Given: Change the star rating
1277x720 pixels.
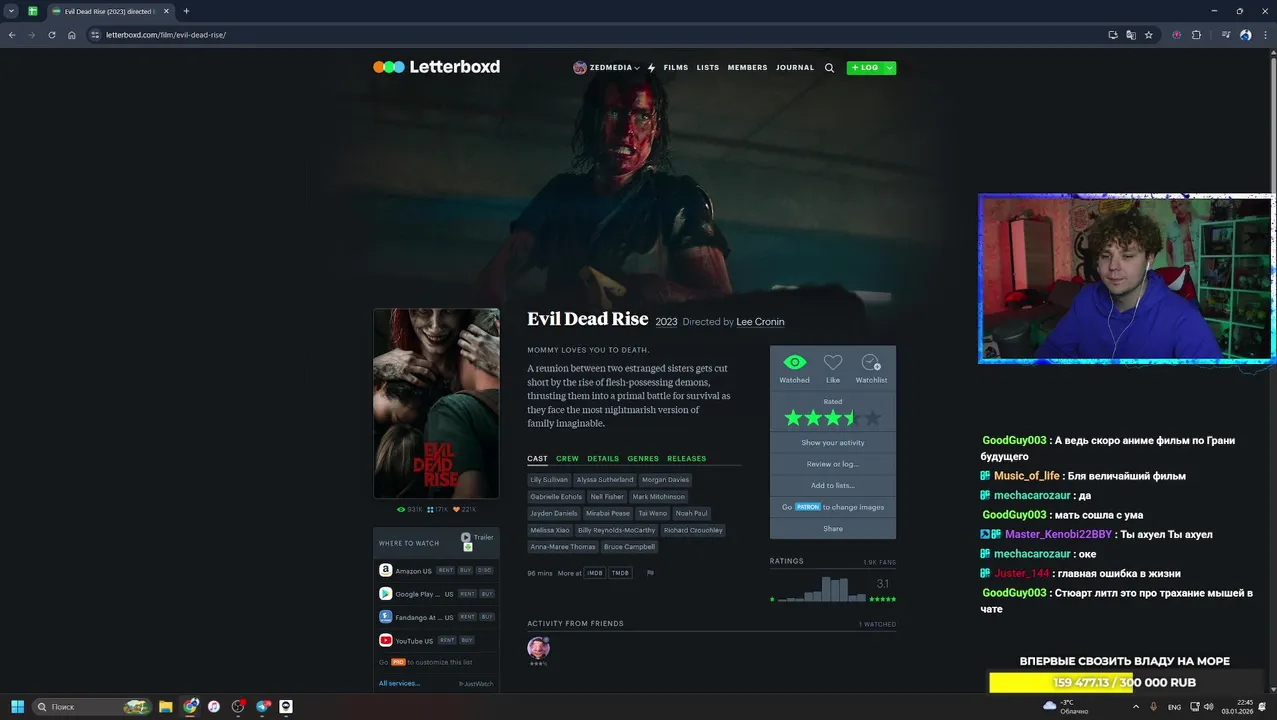Looking at the screenshot, I should (833, 418).
